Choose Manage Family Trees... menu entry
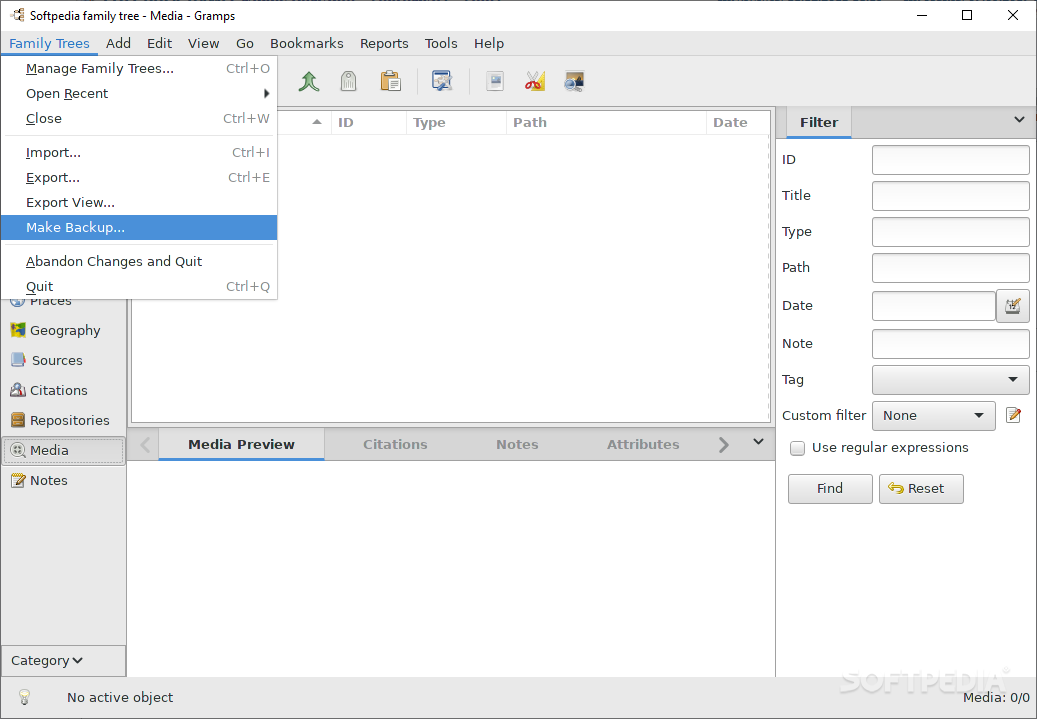The height and width of the screenshot is (719, 1037). coord(139,69)
